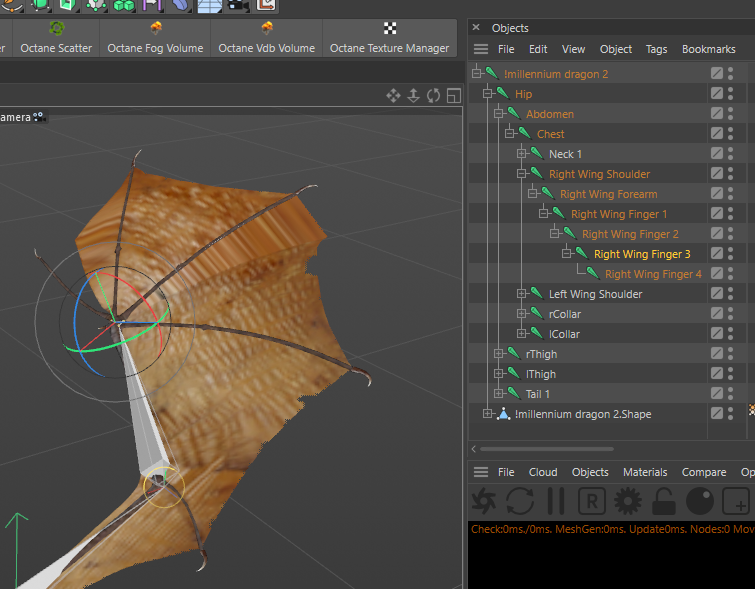Restart render with Octane refresh icon

coord(520,501)
